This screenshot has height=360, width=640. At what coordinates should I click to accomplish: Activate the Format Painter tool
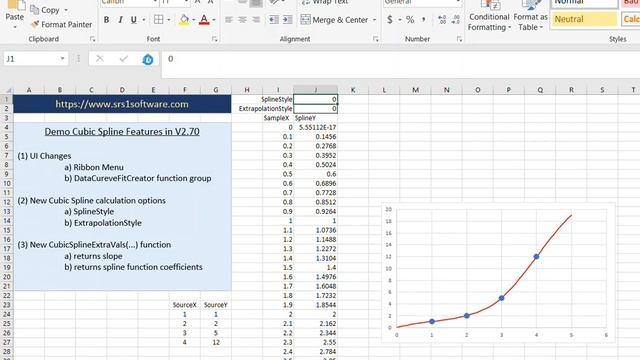[61, 24]
